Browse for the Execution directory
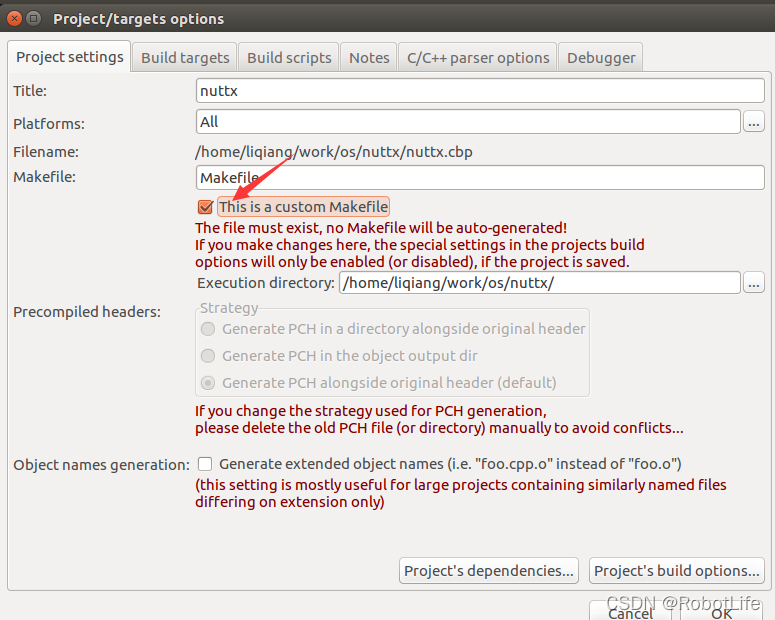The height and width of the screenshot is (620, 775). click(754, 283)
